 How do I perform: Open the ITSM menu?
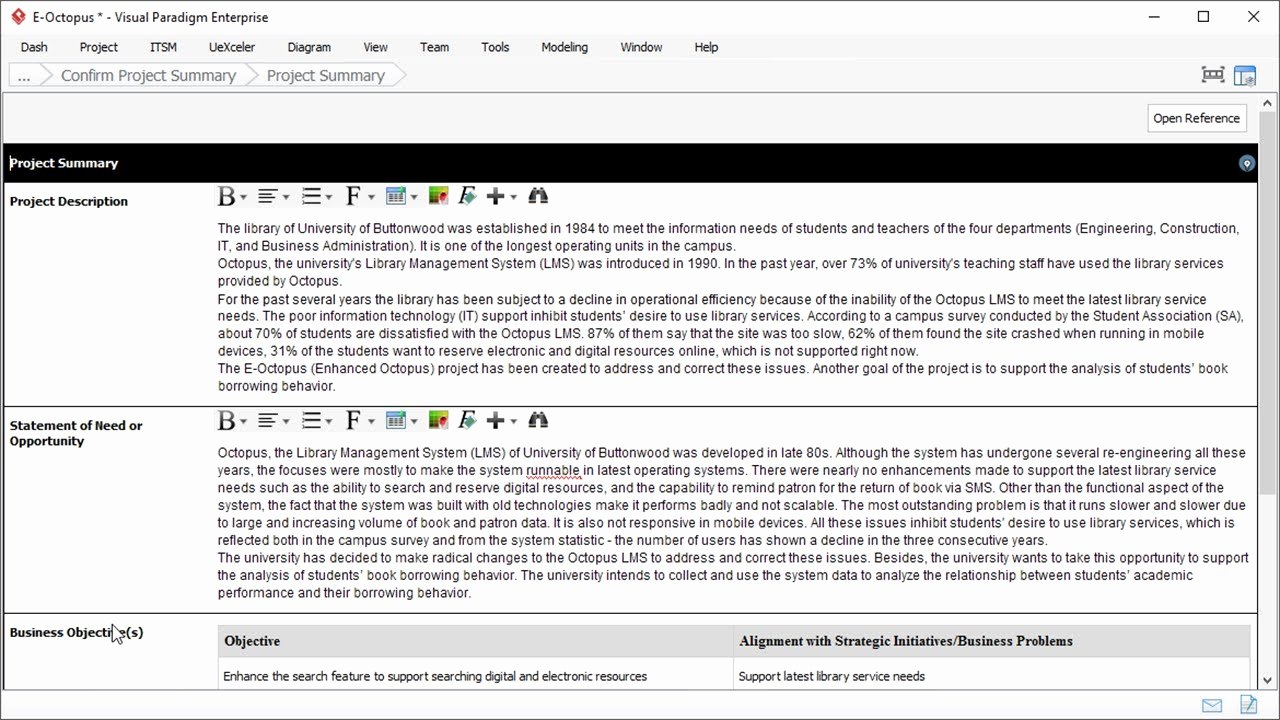(163, 47)
